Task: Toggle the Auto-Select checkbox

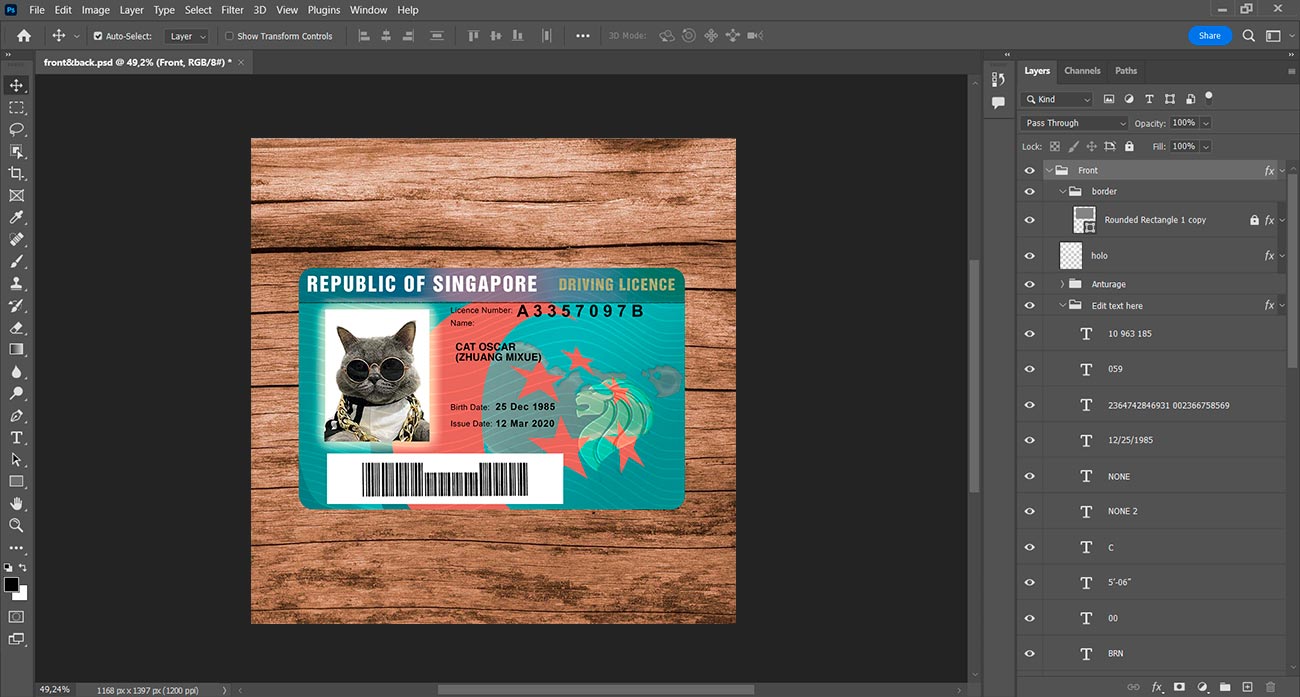Action: pyautogui.click(x=98, y=36)
